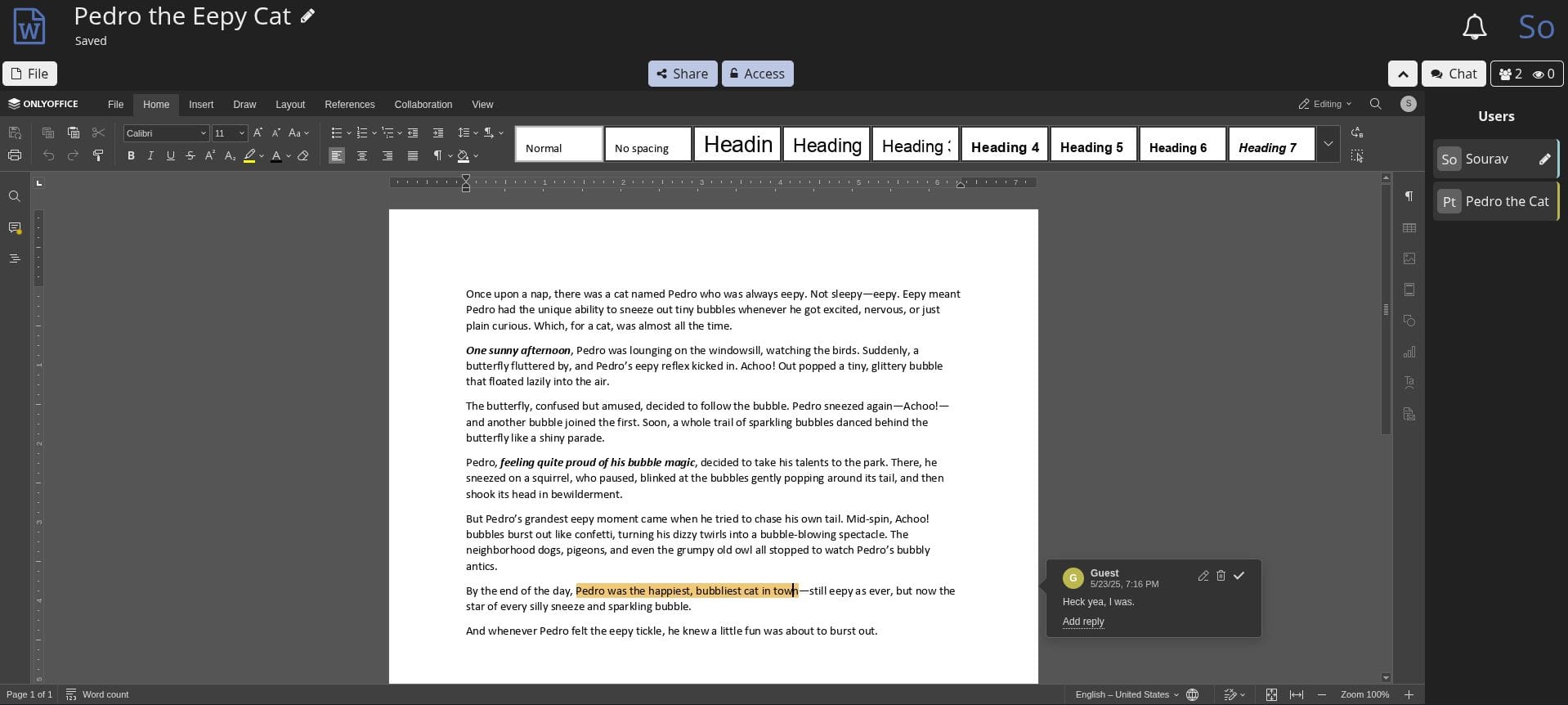Toggle bold formatting
The height and width of the screenshot is (705, 1568).
tap(131, 155)
